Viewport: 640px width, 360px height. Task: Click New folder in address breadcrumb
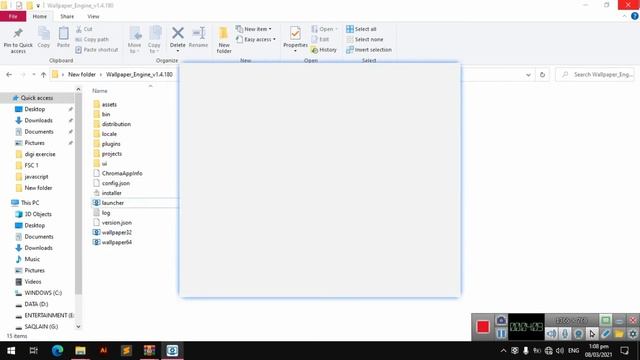click(x=82, y=74)
